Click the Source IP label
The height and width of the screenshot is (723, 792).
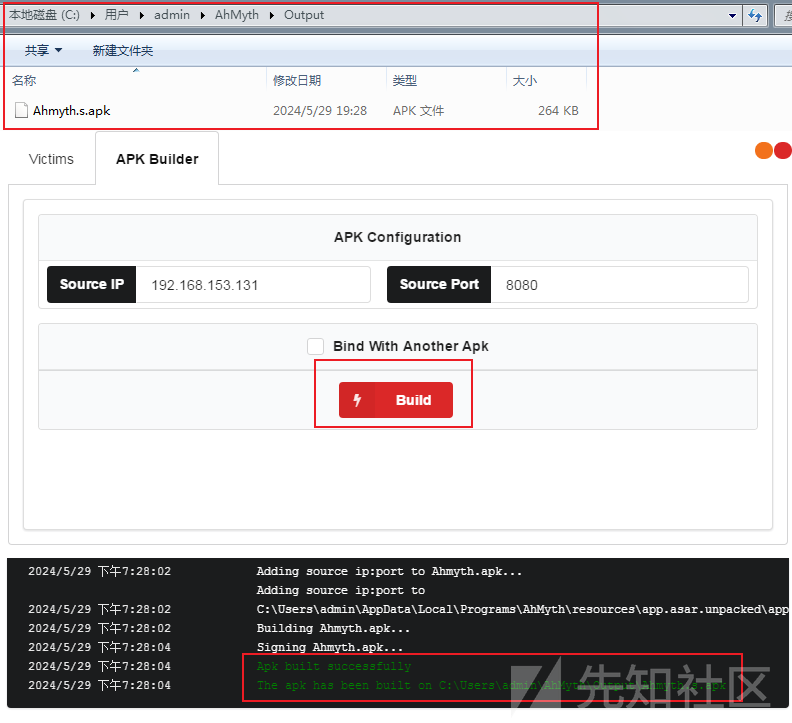tap(91, 284)
